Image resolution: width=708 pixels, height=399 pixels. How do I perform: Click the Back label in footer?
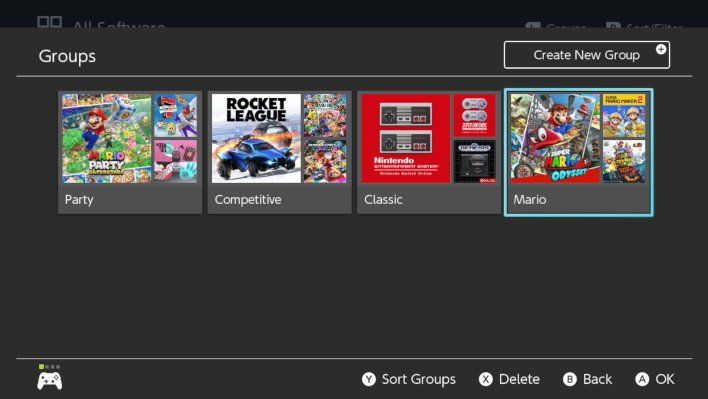[x=597, y=379]
